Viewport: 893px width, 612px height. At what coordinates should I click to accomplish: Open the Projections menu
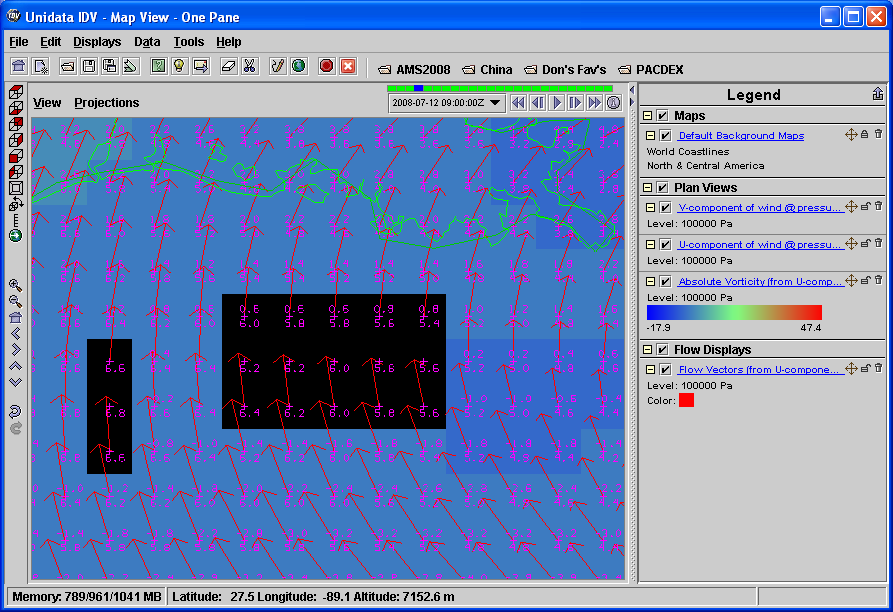click(x=107, y=103)
